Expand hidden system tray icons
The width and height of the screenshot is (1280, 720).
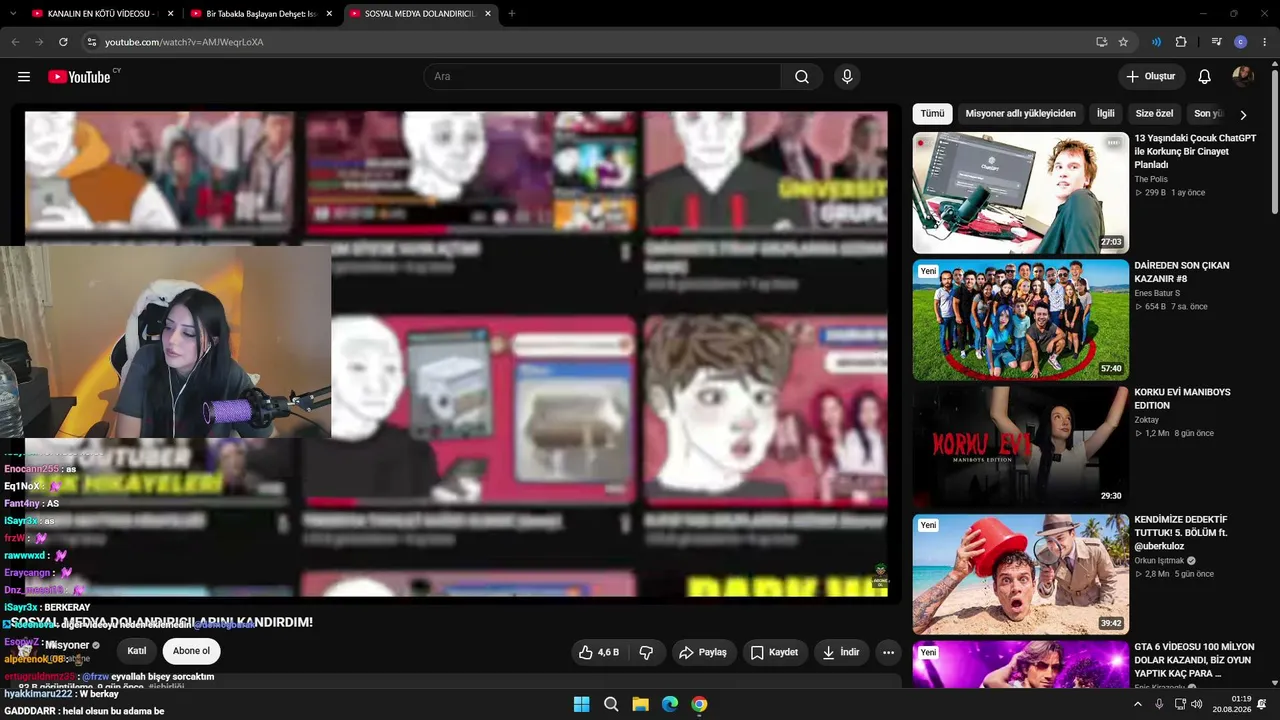tap(1137, 704)
